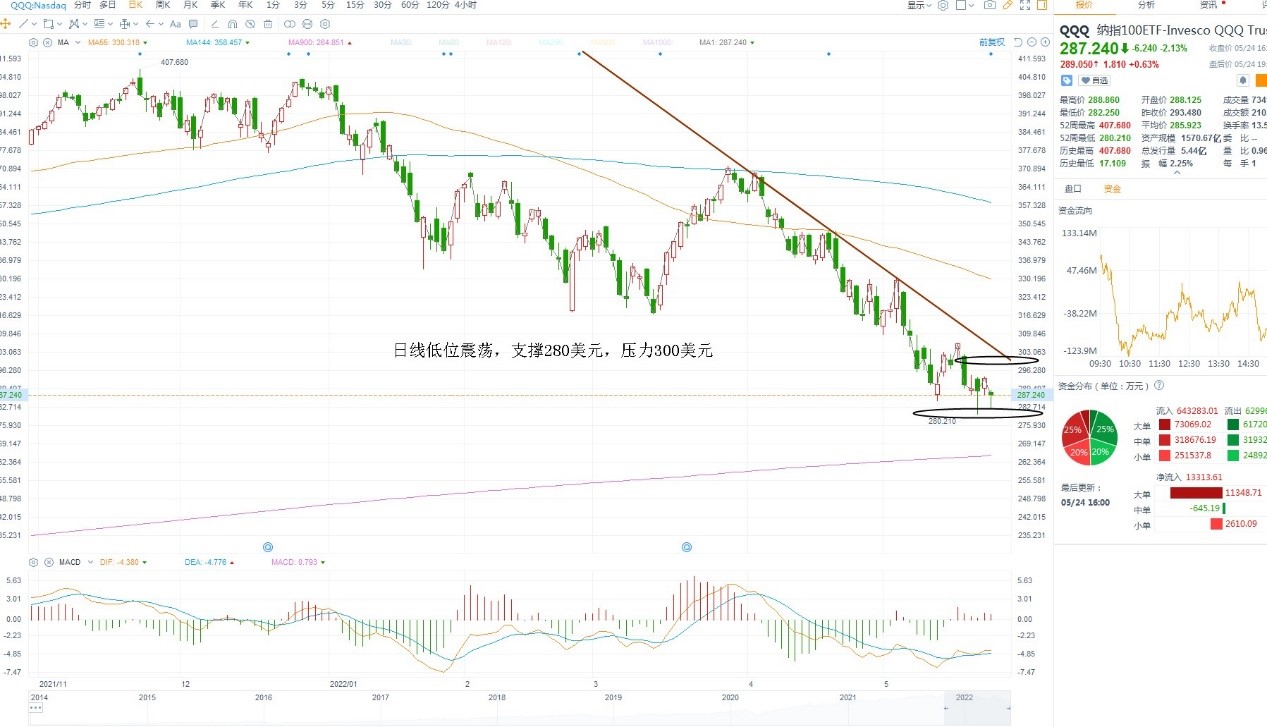This screenshot has height=727, width=1267.
Task: Select the price range measure tool
Action: (x=125, y=24)
